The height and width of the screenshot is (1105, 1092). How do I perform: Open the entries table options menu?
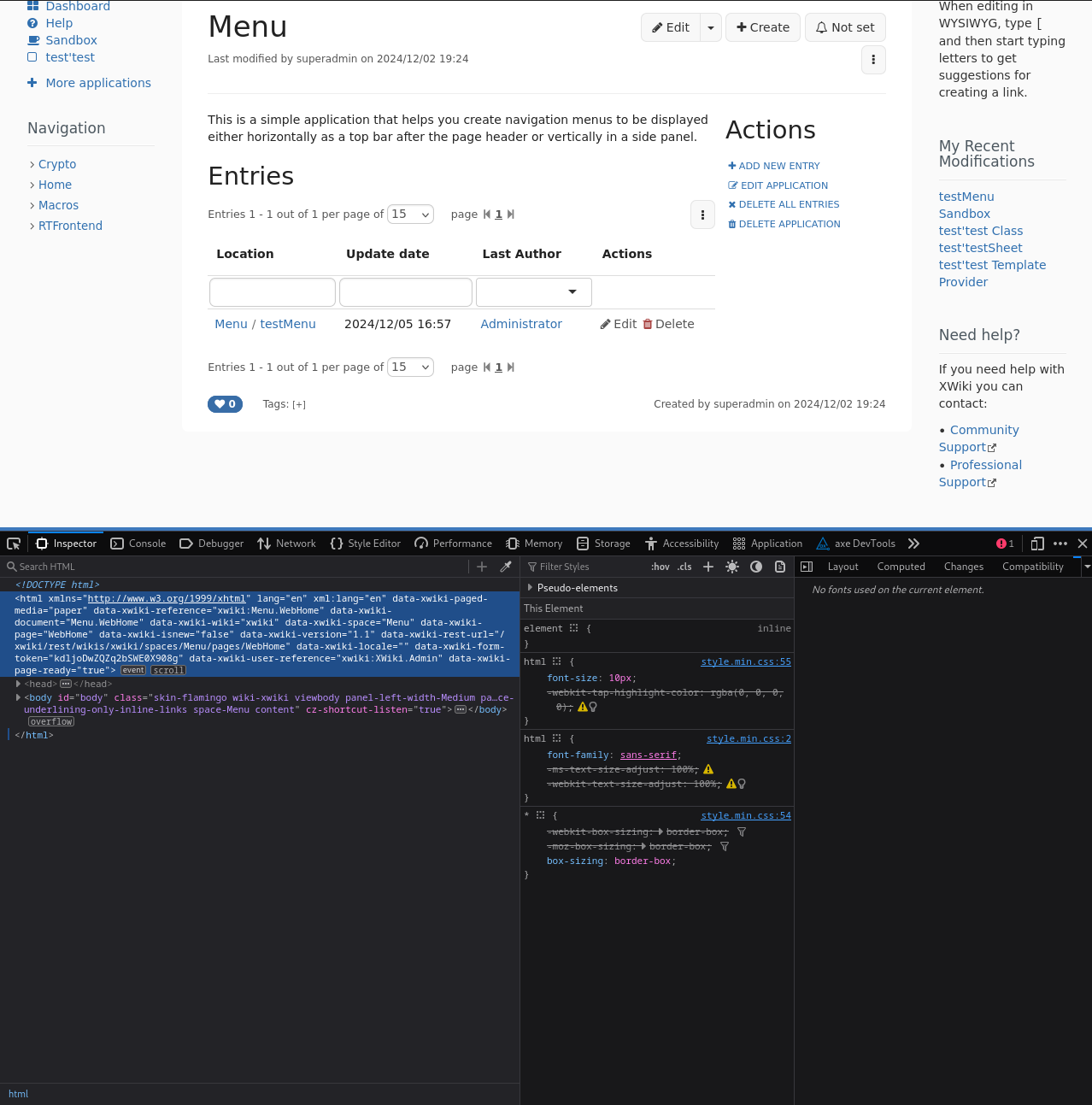[x=702, y=215]
